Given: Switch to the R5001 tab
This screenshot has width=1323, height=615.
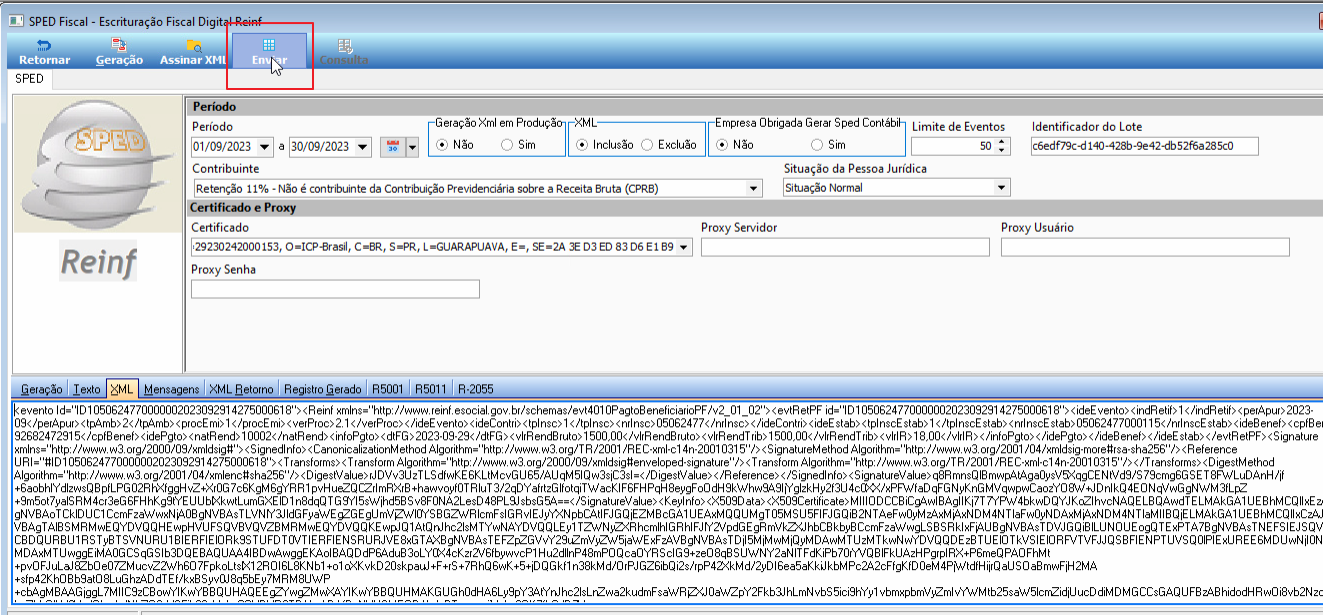Looking at the screenshot, I should click(x=388, y=389).
